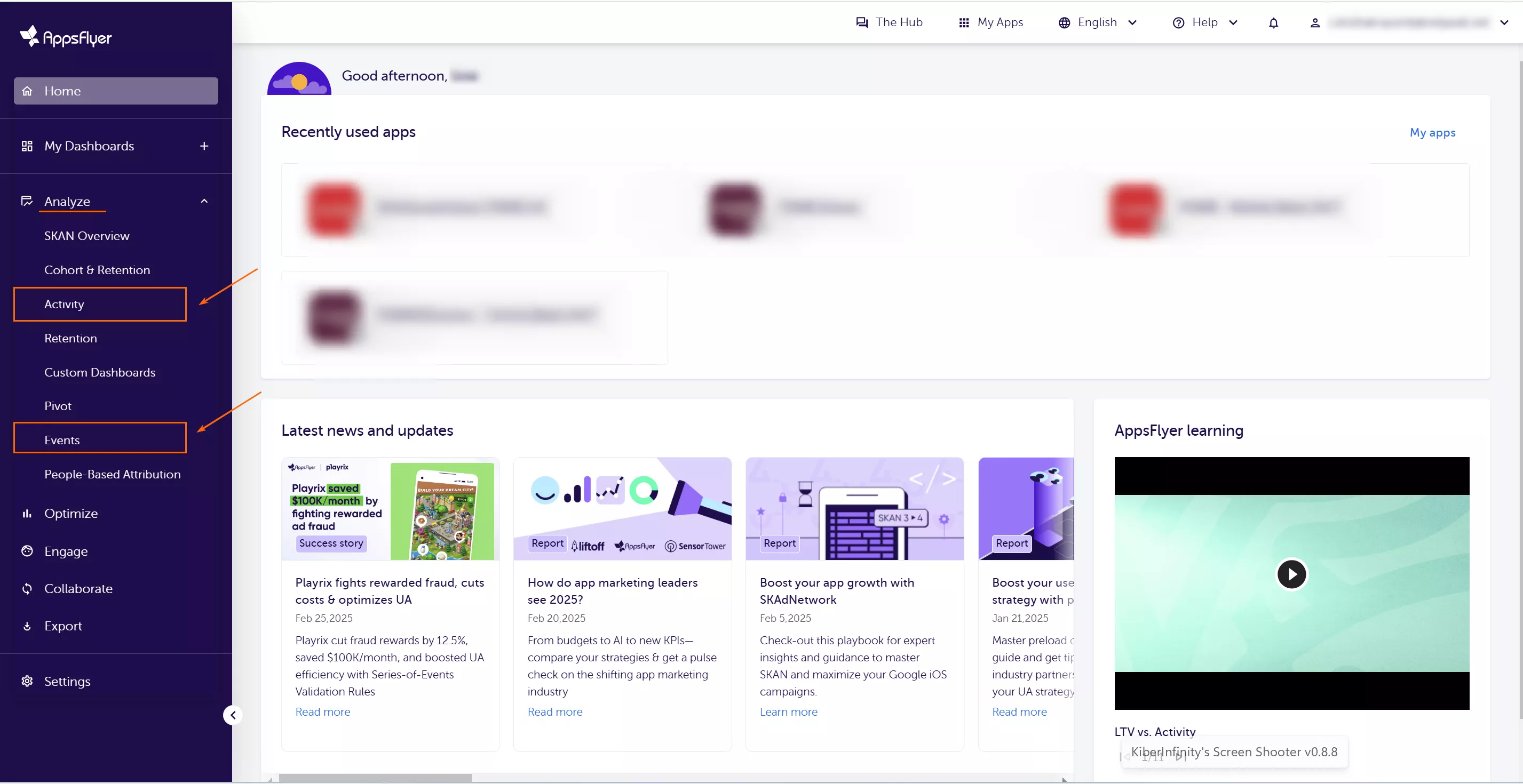Open The Hub chat icon
Screen dimensions: 1523x784
tap(862, 22)
